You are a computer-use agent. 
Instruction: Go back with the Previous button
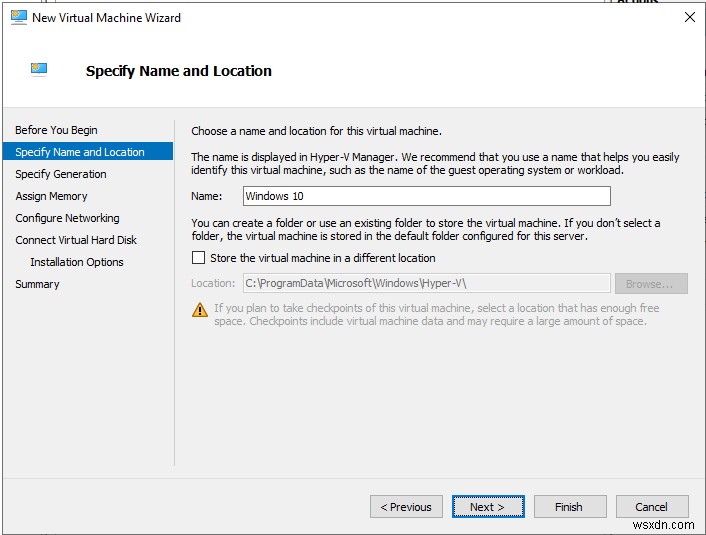406,507
